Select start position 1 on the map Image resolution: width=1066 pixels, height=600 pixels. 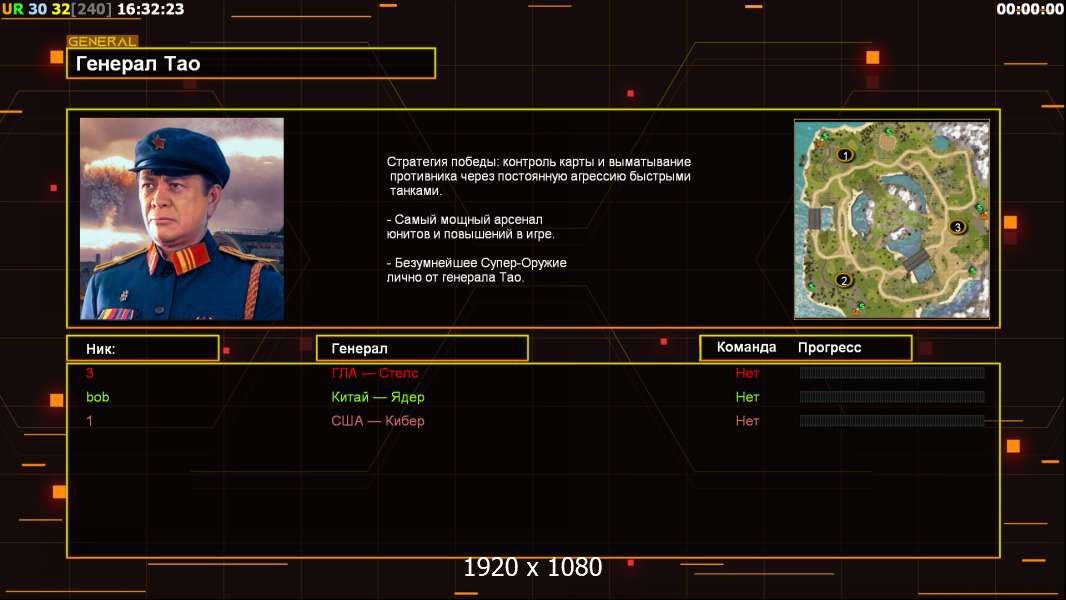pos(845,155)
